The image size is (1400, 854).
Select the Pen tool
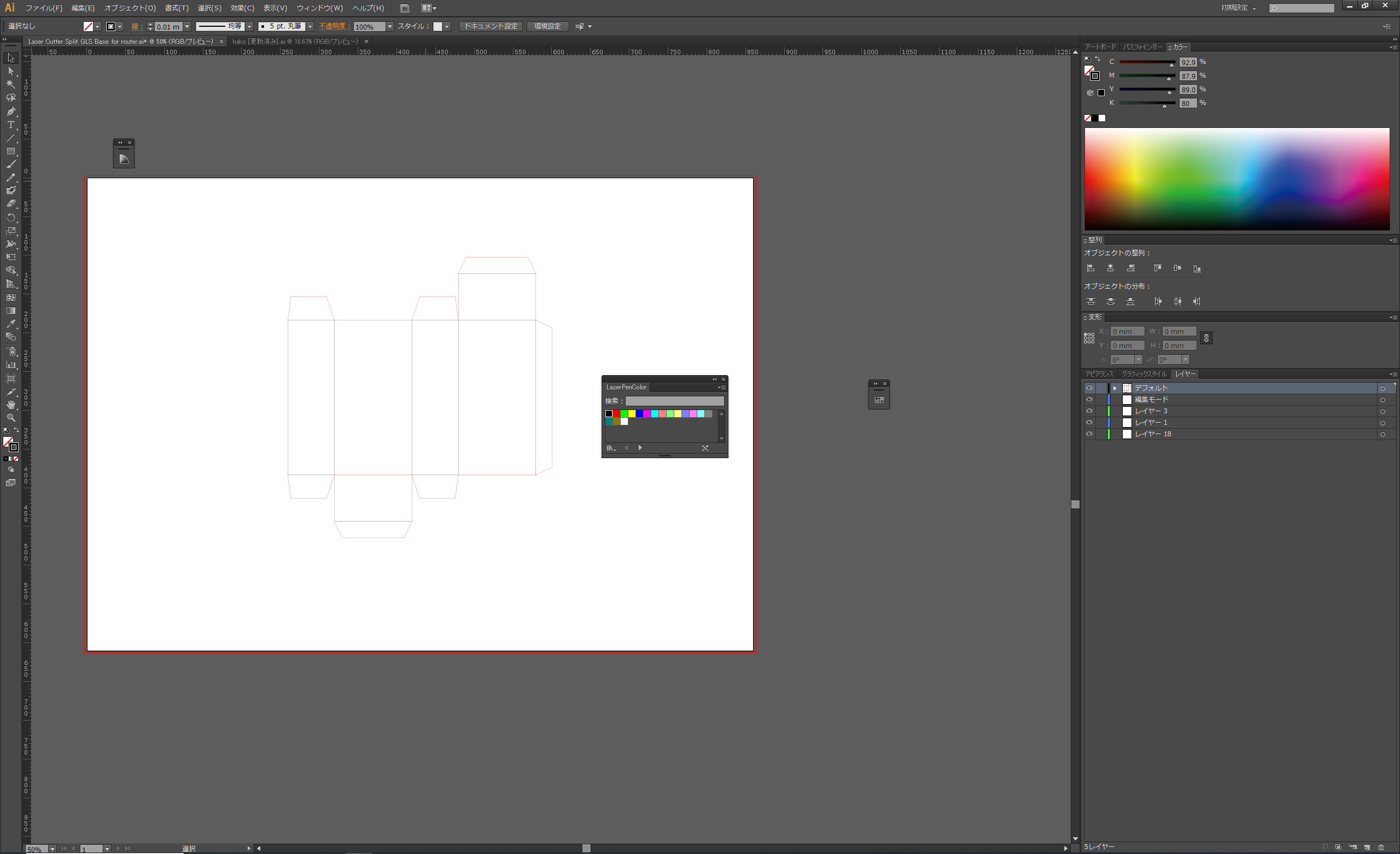[x=11, y=112]
